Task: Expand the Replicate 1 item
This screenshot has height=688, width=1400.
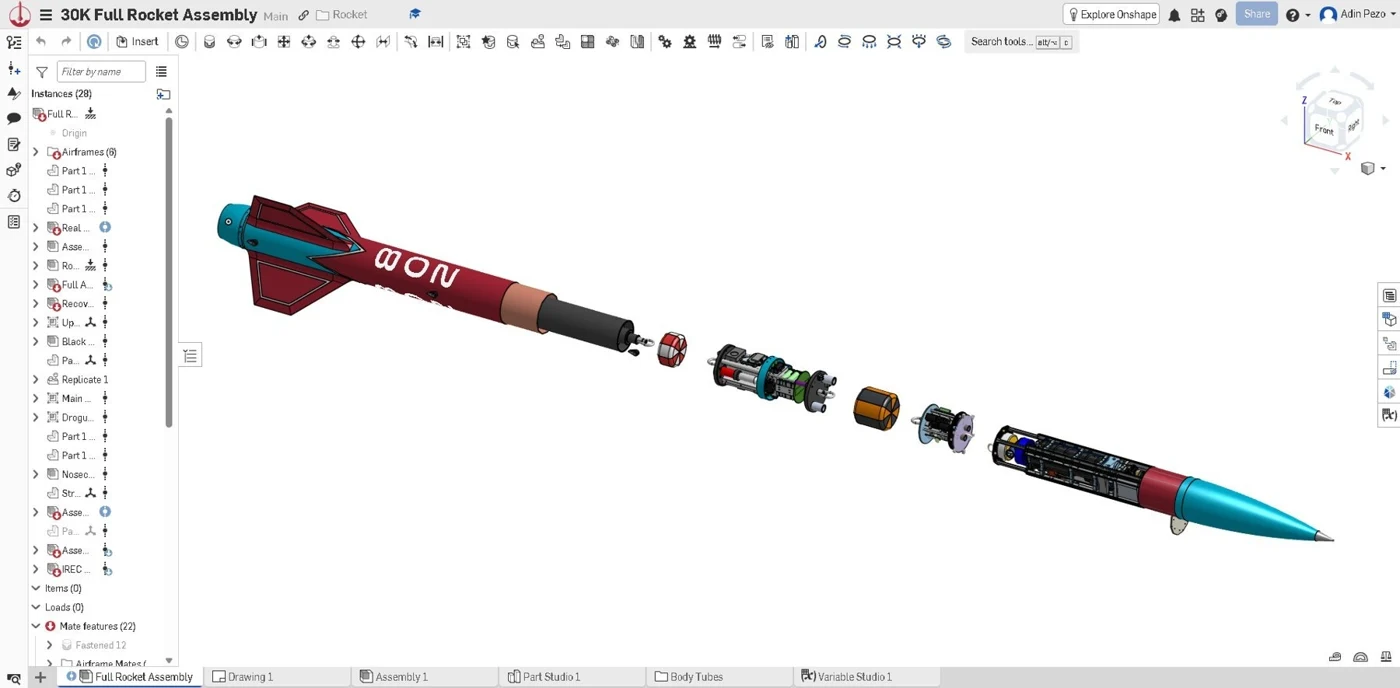Action: click(x=36, y=380)
